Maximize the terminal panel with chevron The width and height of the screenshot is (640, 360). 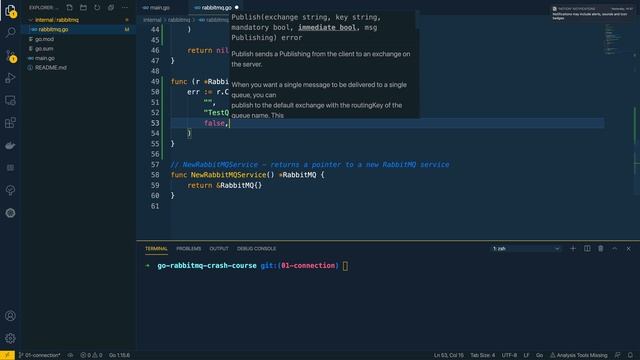coord(615,249)
